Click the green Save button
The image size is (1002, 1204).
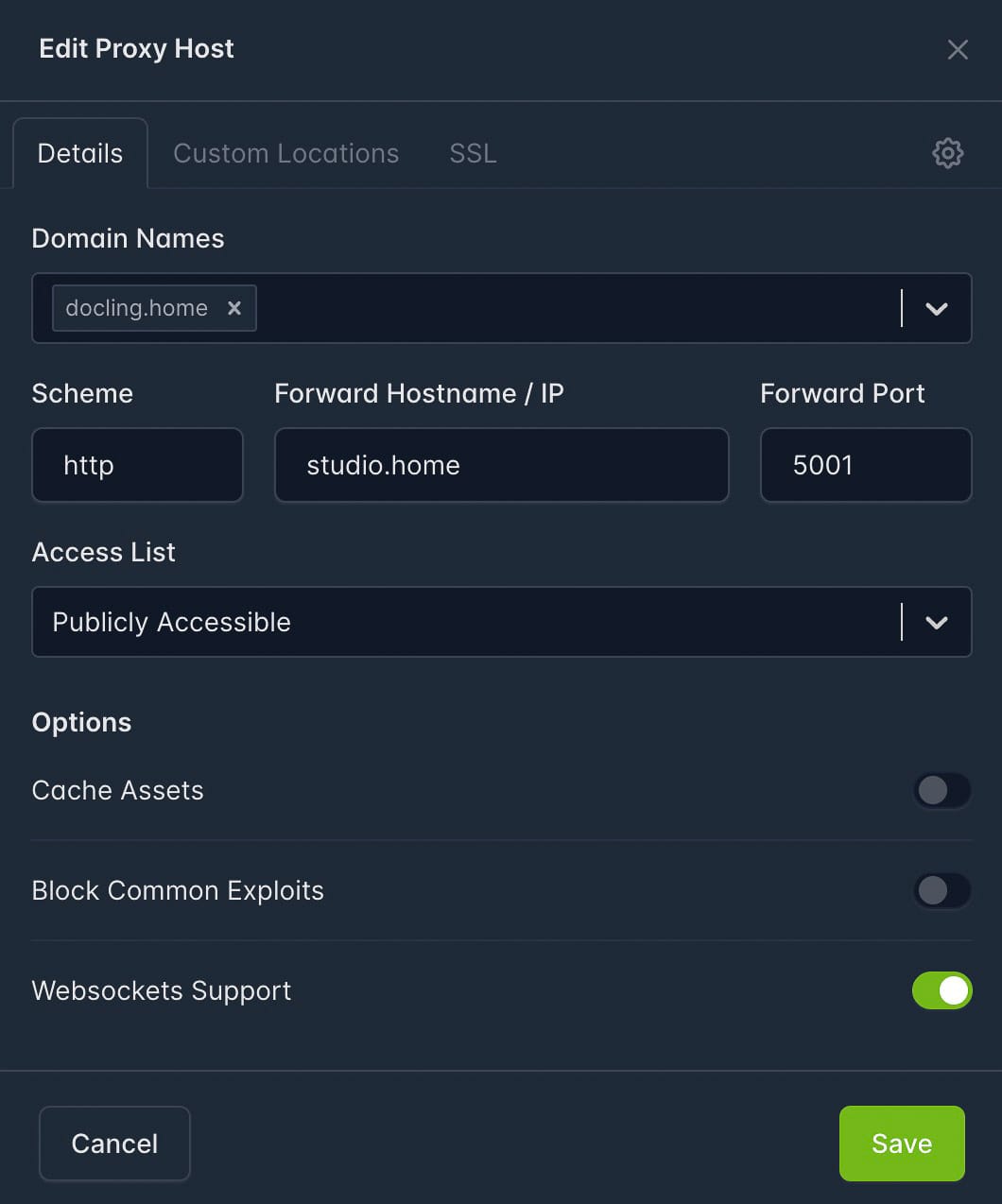(x=901, y=1144)
